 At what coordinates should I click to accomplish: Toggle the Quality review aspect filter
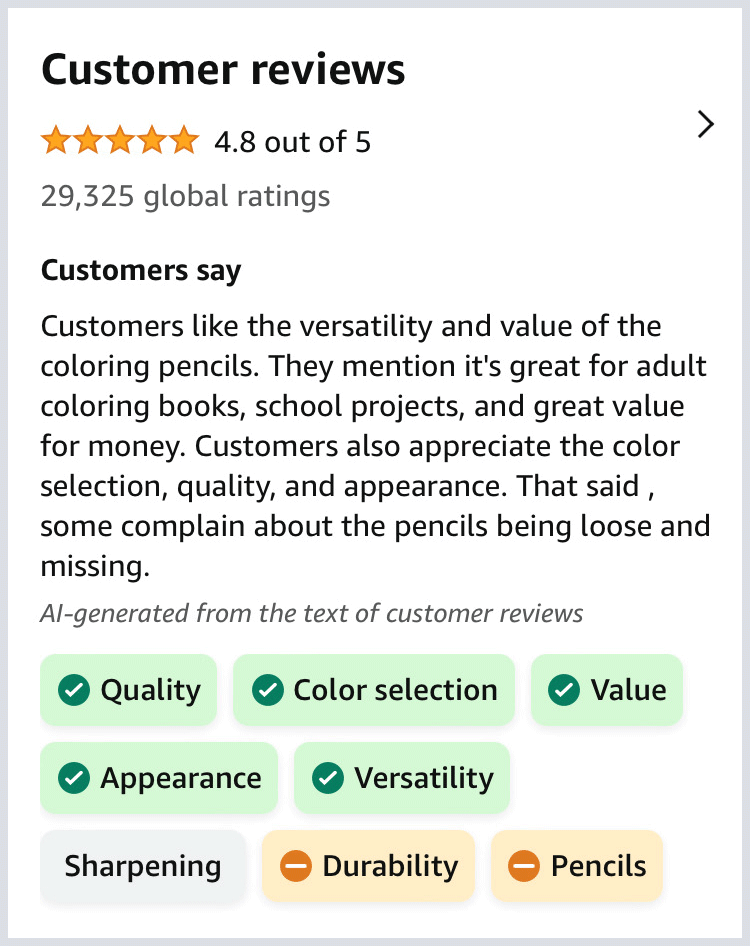(128, 689)
